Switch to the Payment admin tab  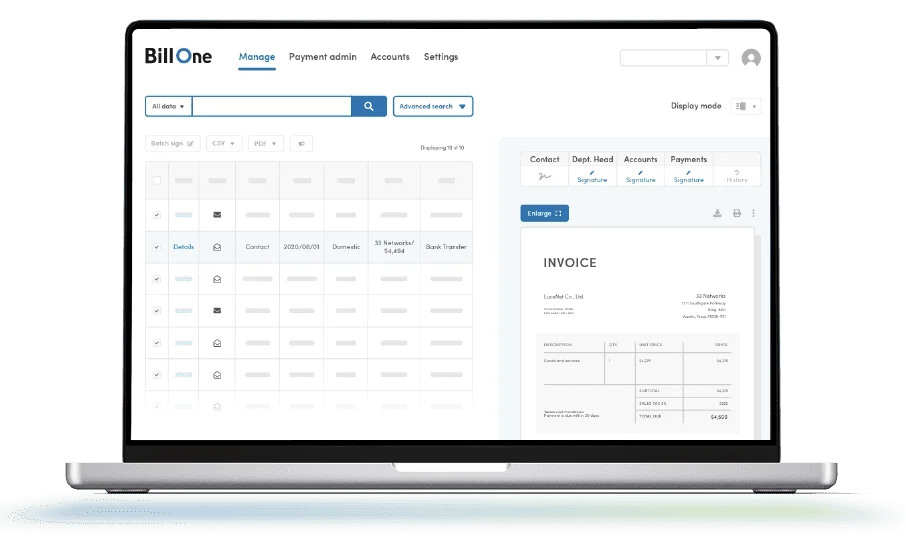pyautogui.click(x=322, y=57)
